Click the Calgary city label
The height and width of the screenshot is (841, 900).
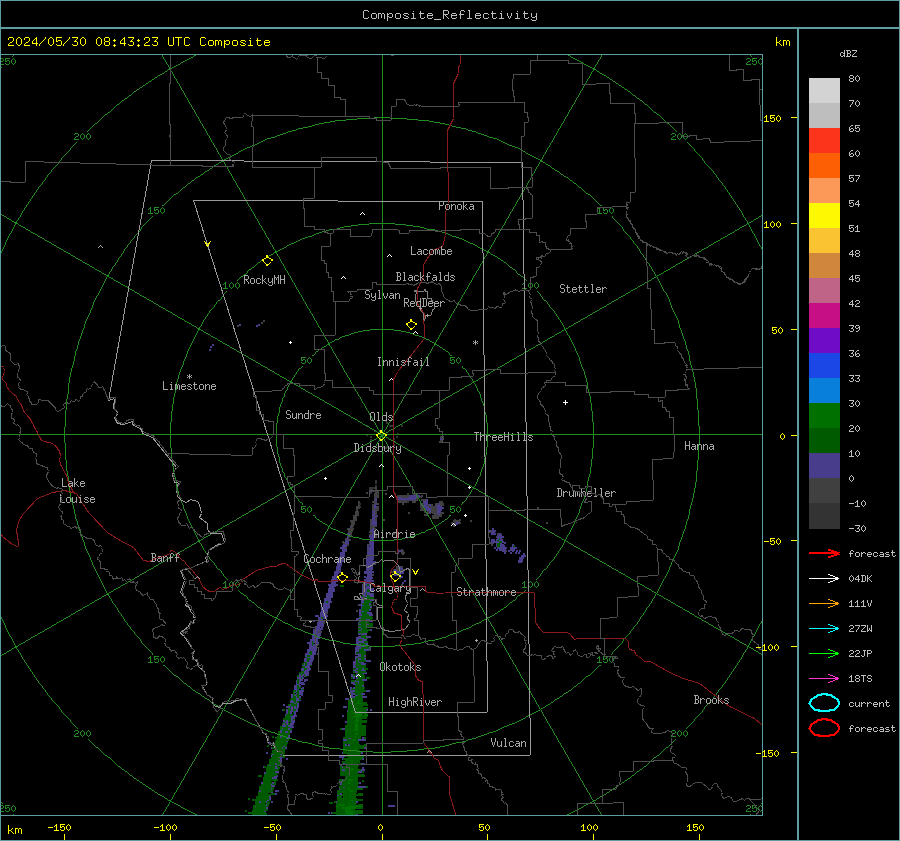point(390,588)
